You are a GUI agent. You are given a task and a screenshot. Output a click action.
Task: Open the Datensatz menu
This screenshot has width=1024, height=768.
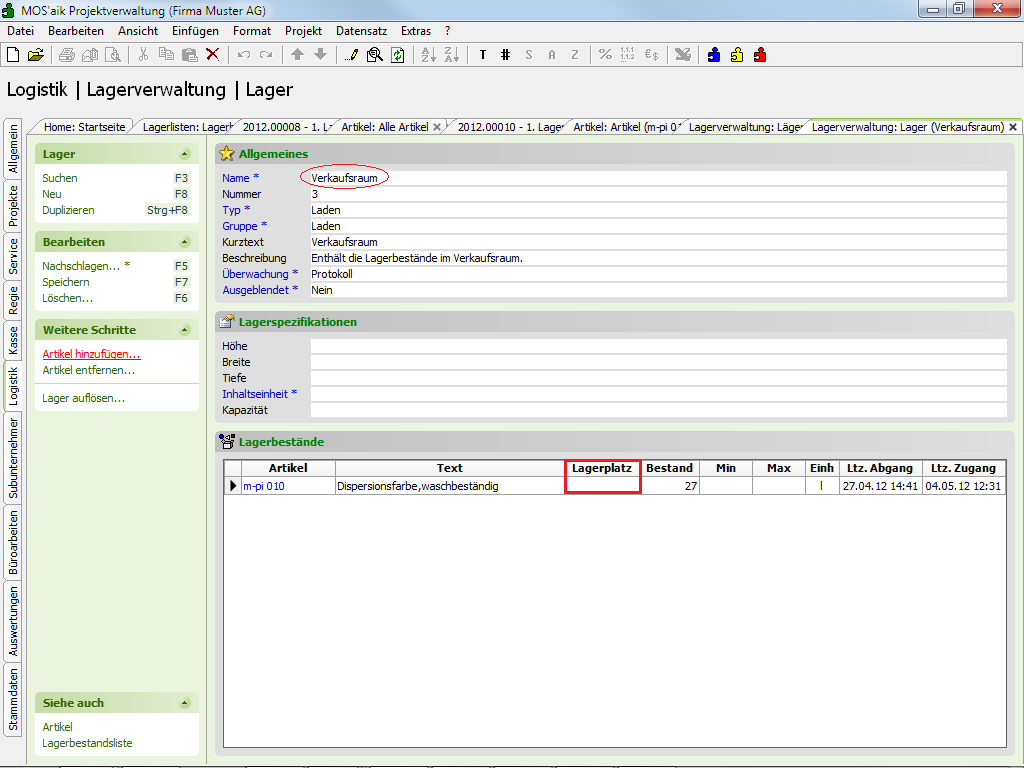[361, 31]
